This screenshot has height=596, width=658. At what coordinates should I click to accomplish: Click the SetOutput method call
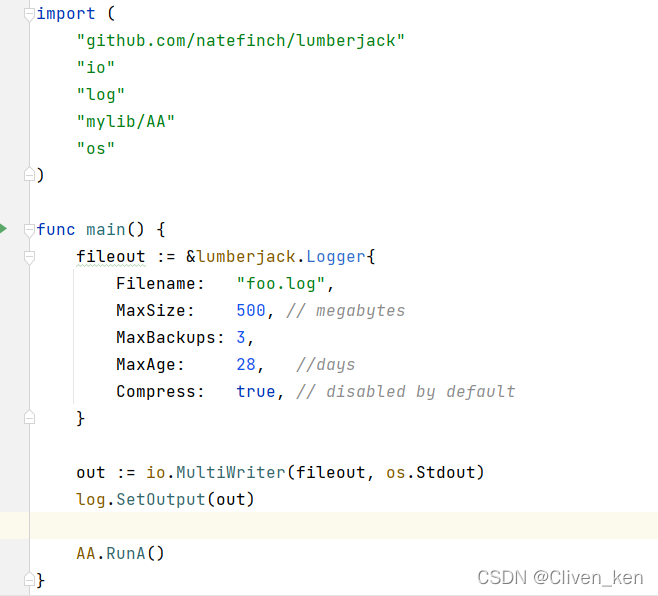161,499
